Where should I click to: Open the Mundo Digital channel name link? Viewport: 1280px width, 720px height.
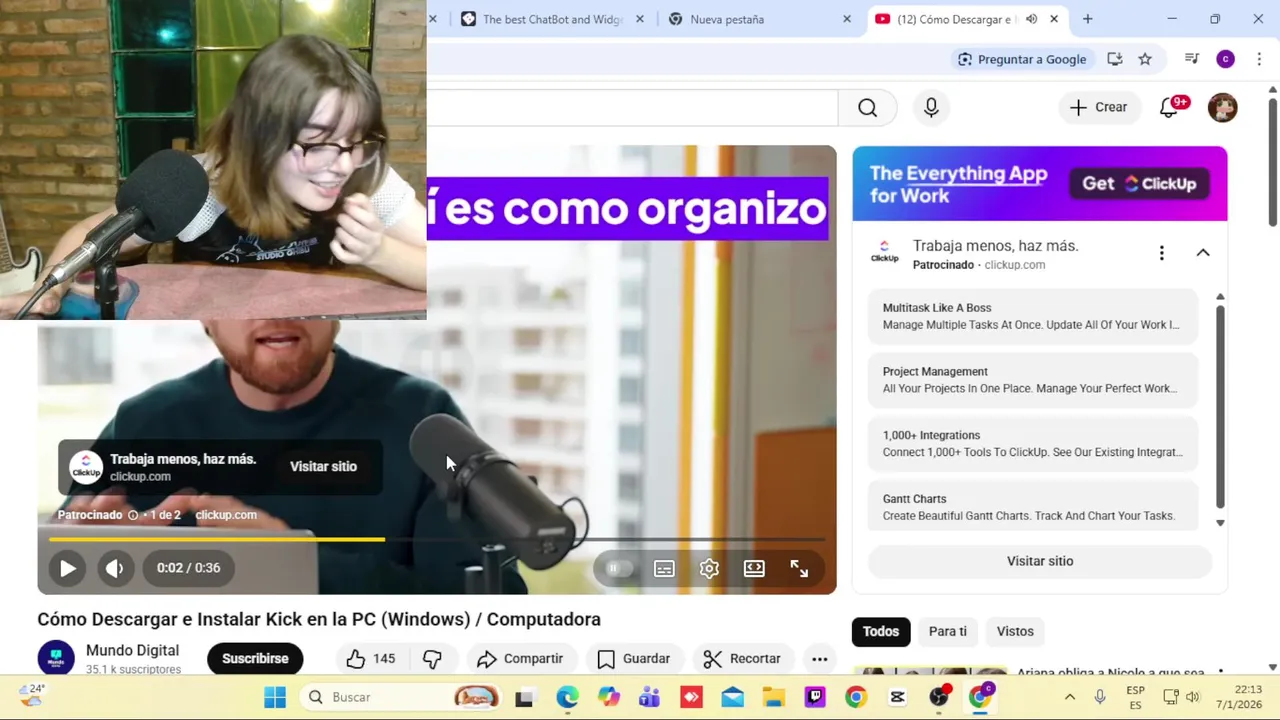click(x=132, y=650)
